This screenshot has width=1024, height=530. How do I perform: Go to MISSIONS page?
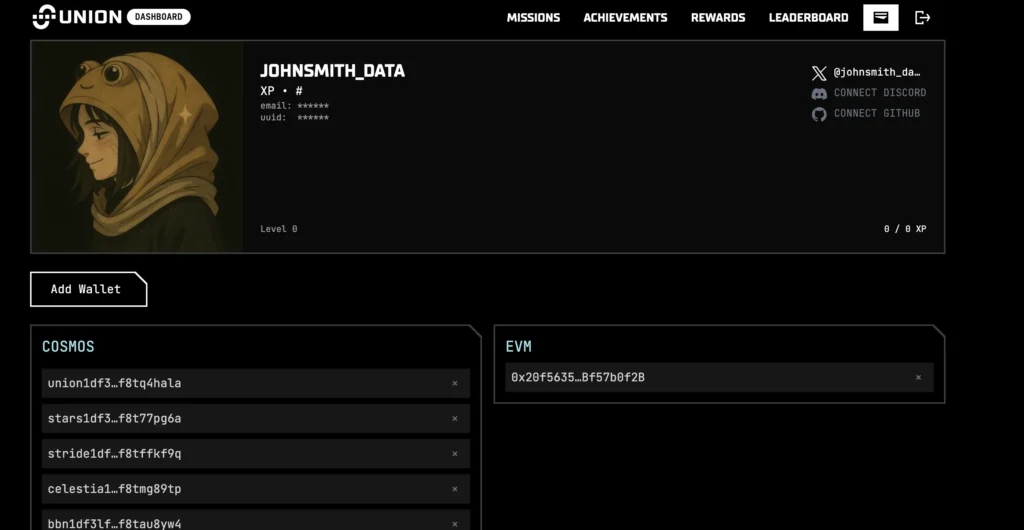pyautogui.click(x=533, y=18)
